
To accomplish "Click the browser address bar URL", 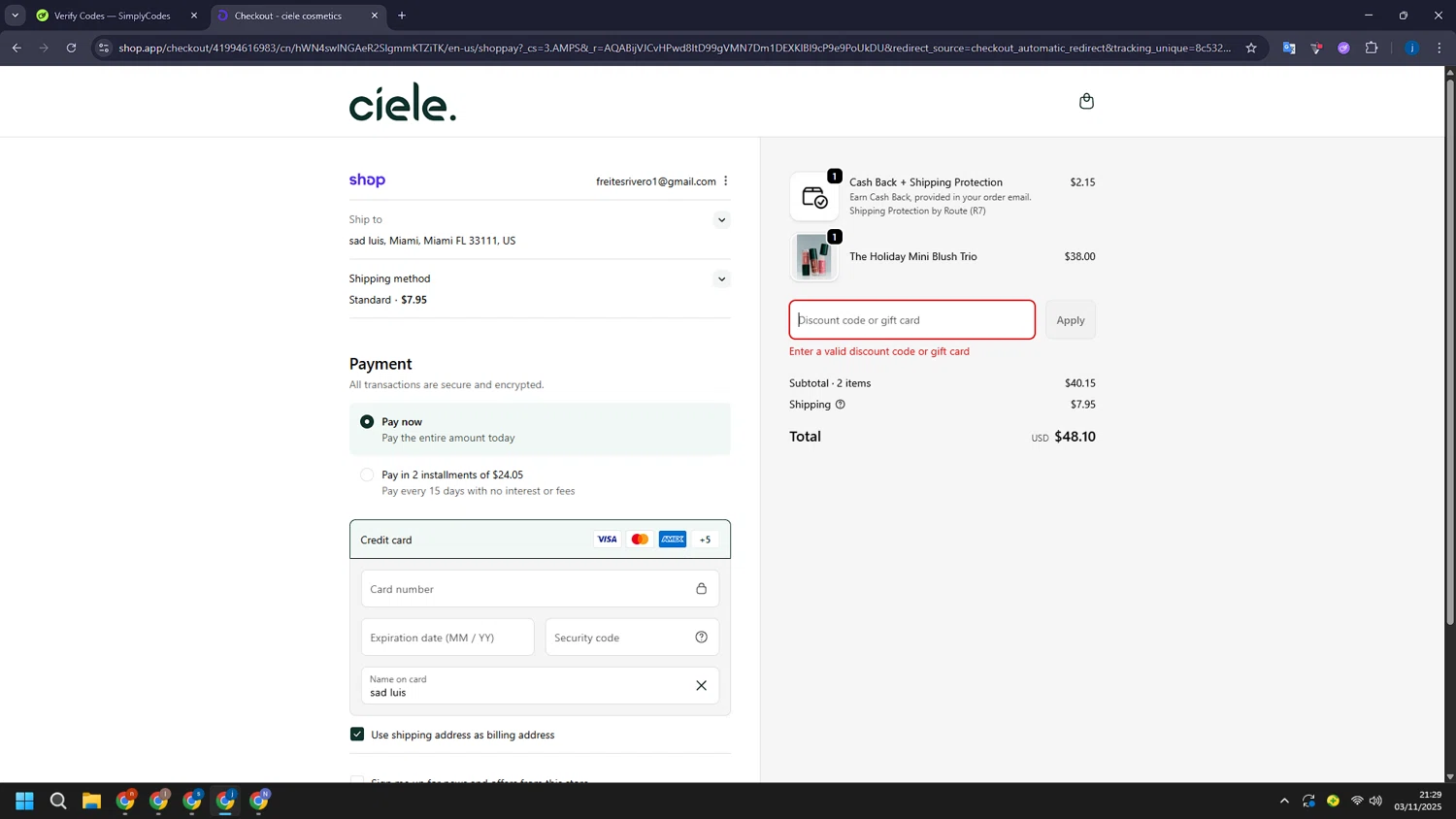I will click(x=675, y=48).
